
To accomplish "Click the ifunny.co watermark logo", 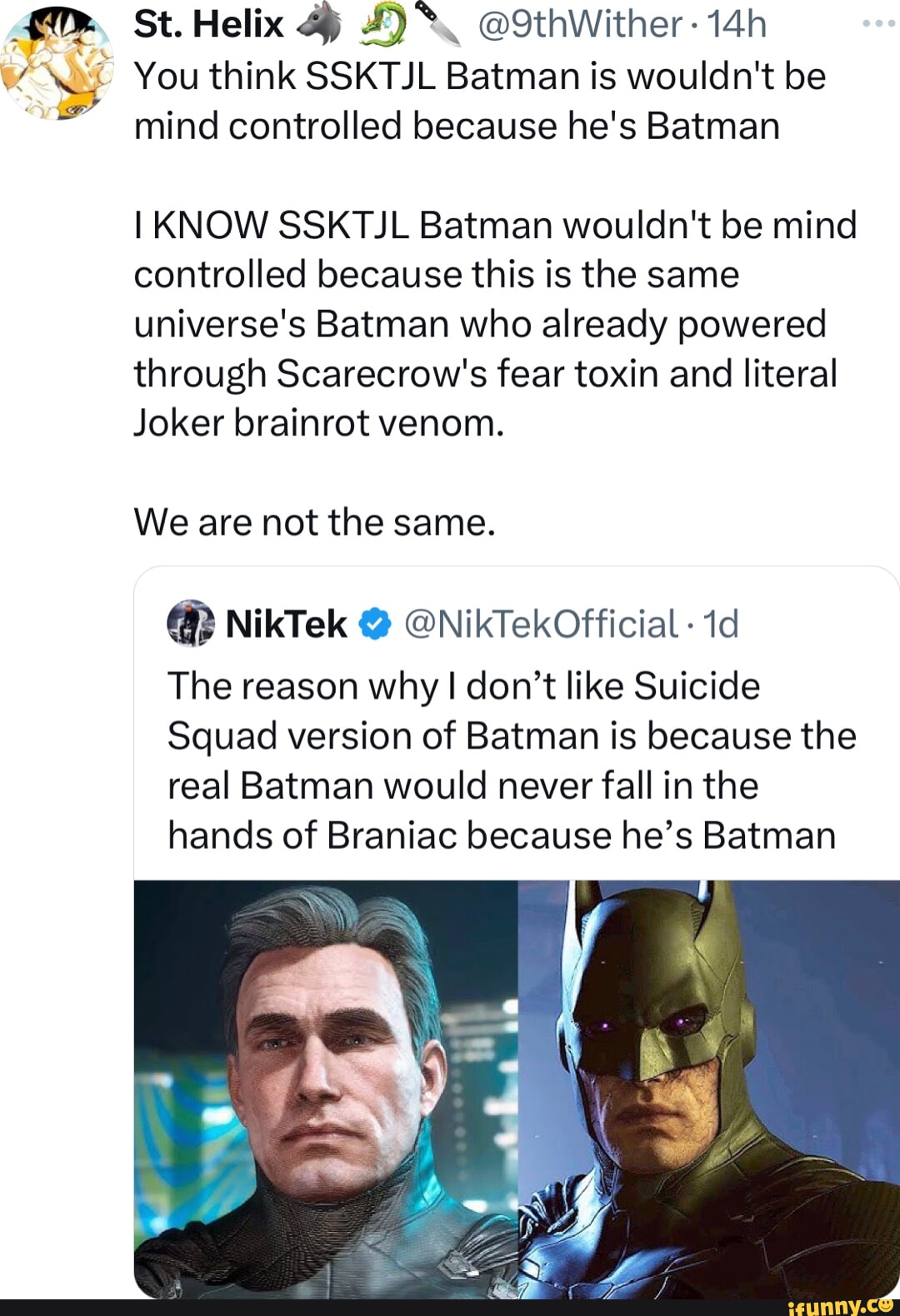I will (842, 1305).
